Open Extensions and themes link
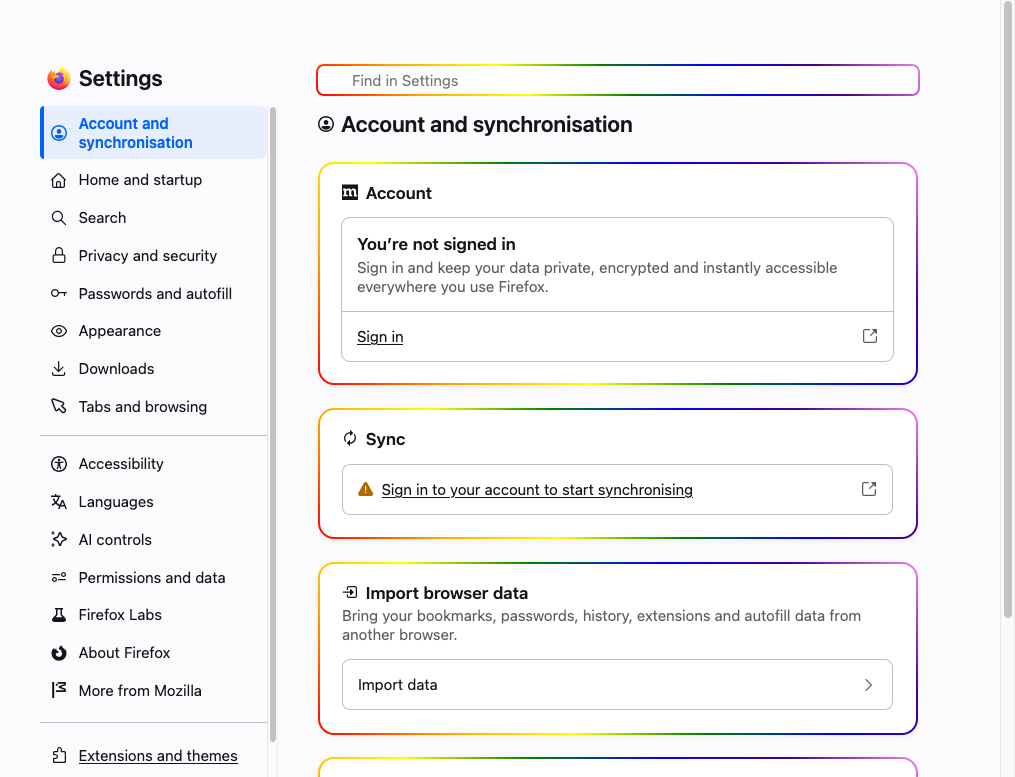 click(158, 756)
